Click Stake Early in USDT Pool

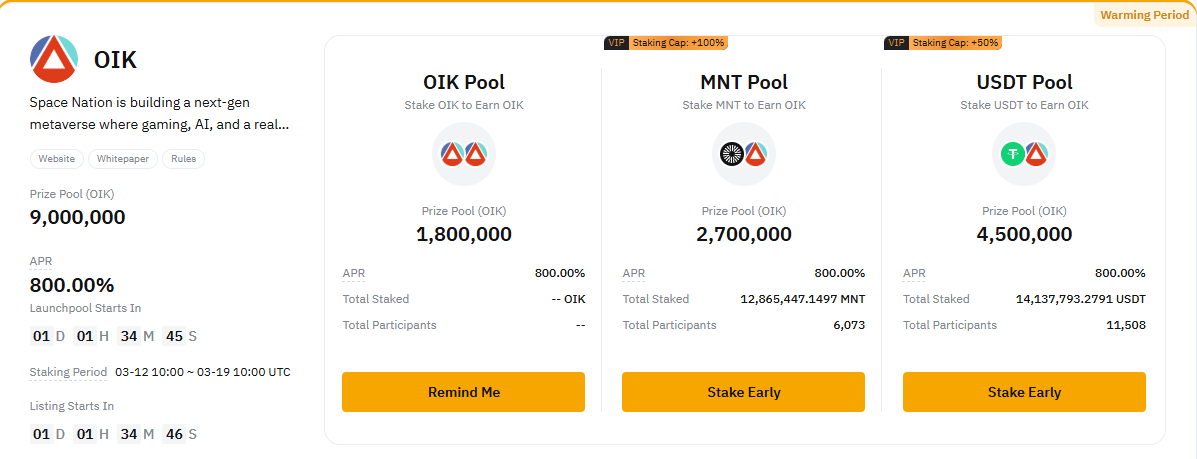[x=1024, y=392]
